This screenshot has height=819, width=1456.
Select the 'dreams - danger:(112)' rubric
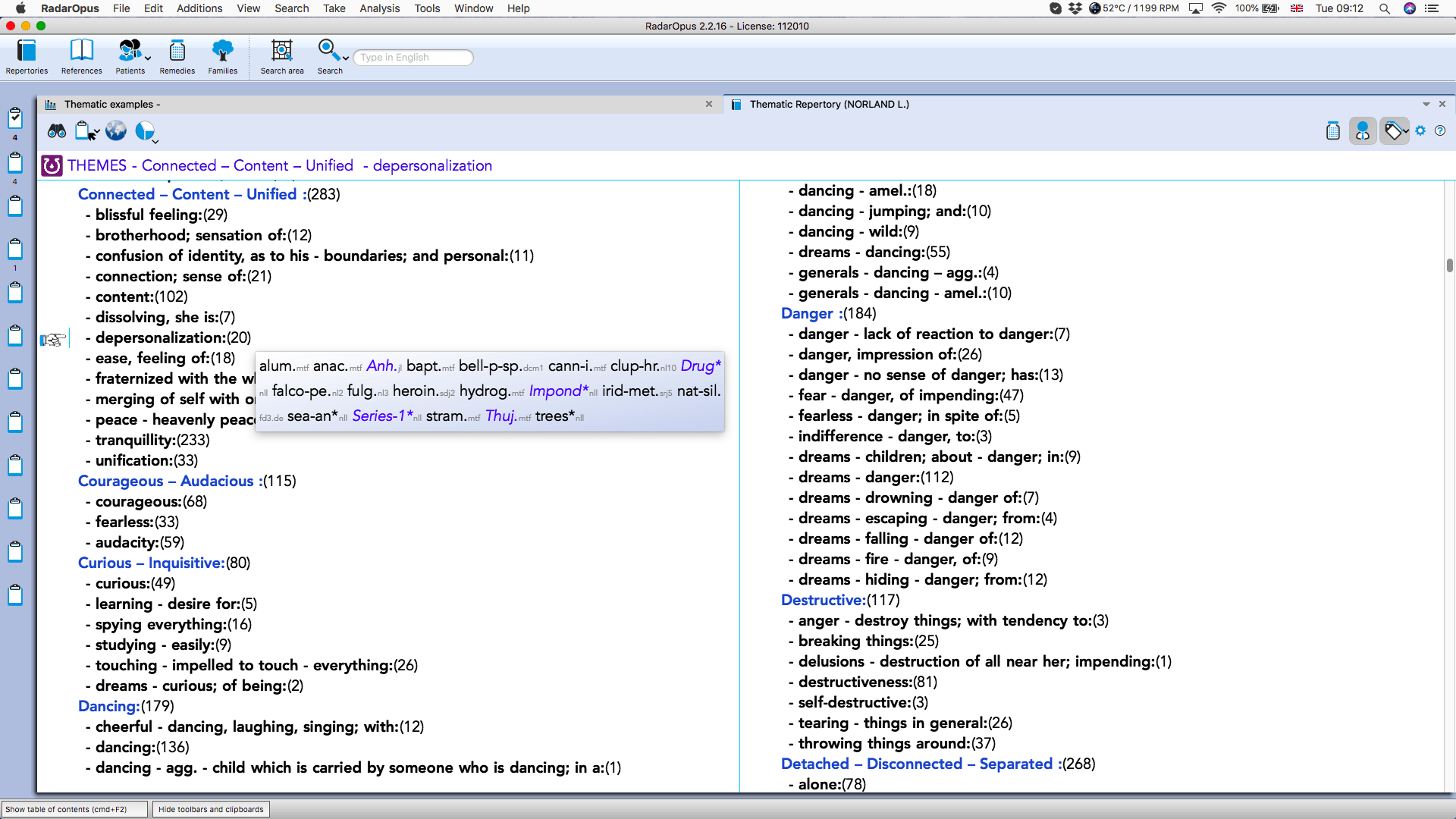pos(876,477)
